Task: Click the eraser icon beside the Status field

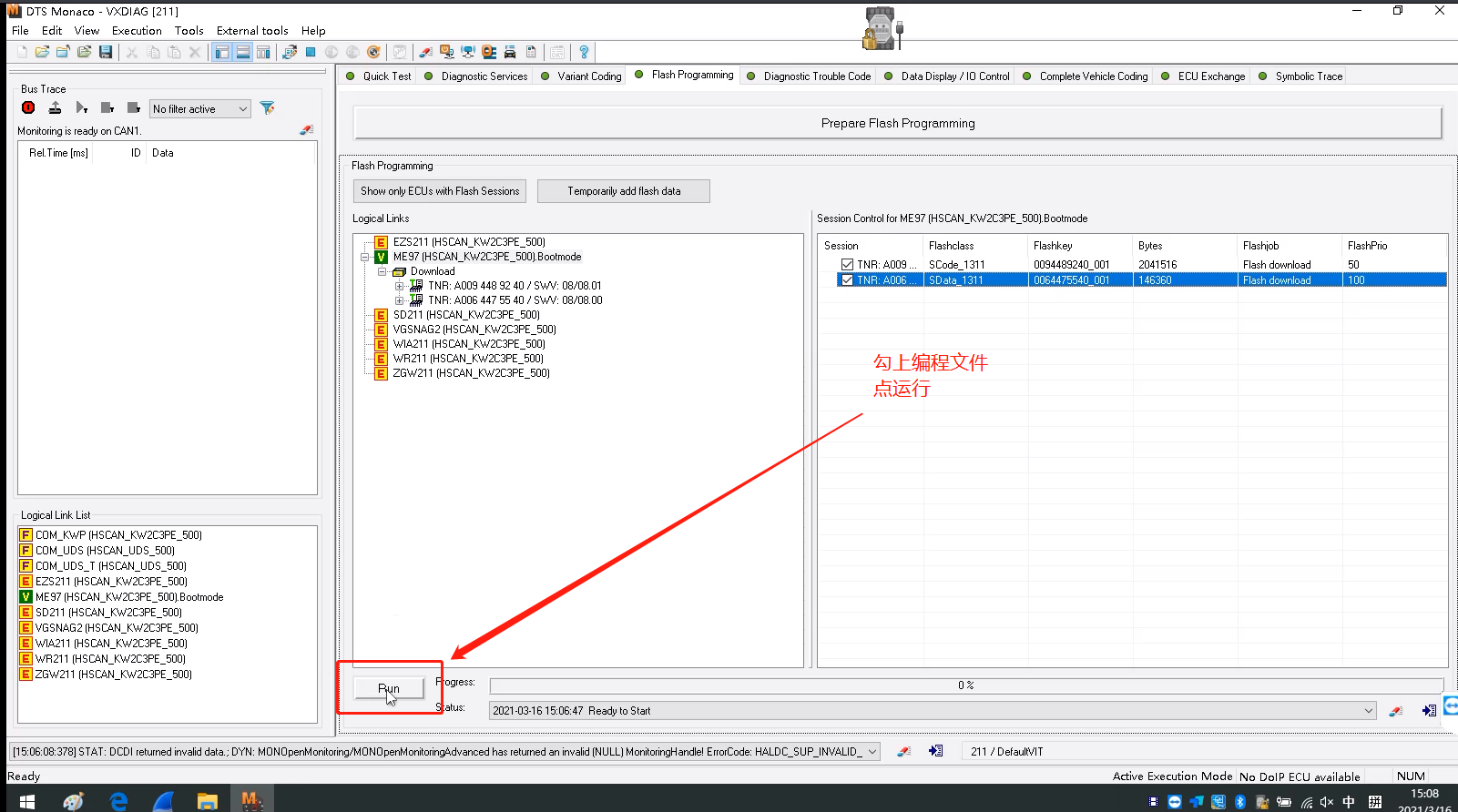Action: point(1396,711)
